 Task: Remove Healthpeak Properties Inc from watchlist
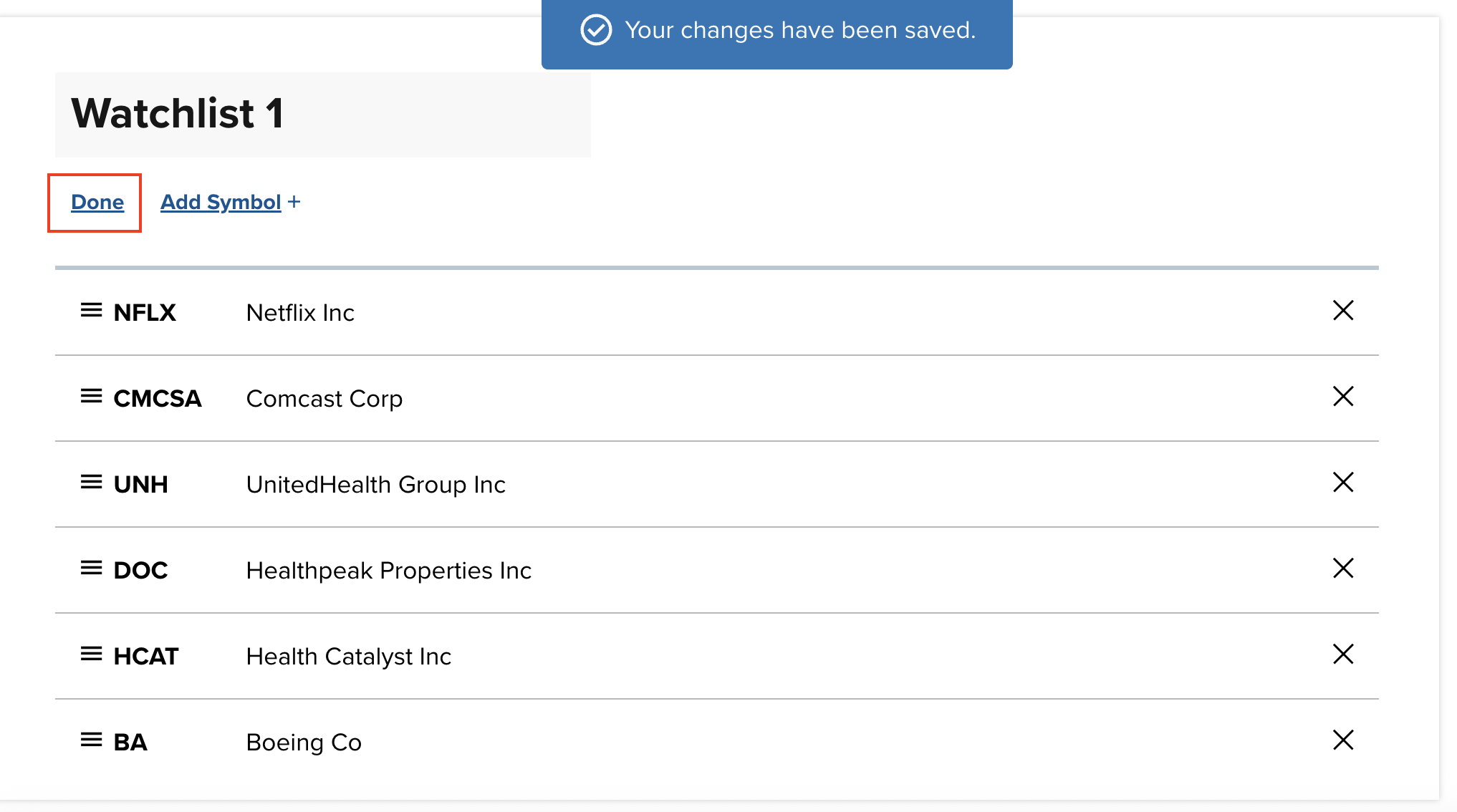tap(1343, 568)
